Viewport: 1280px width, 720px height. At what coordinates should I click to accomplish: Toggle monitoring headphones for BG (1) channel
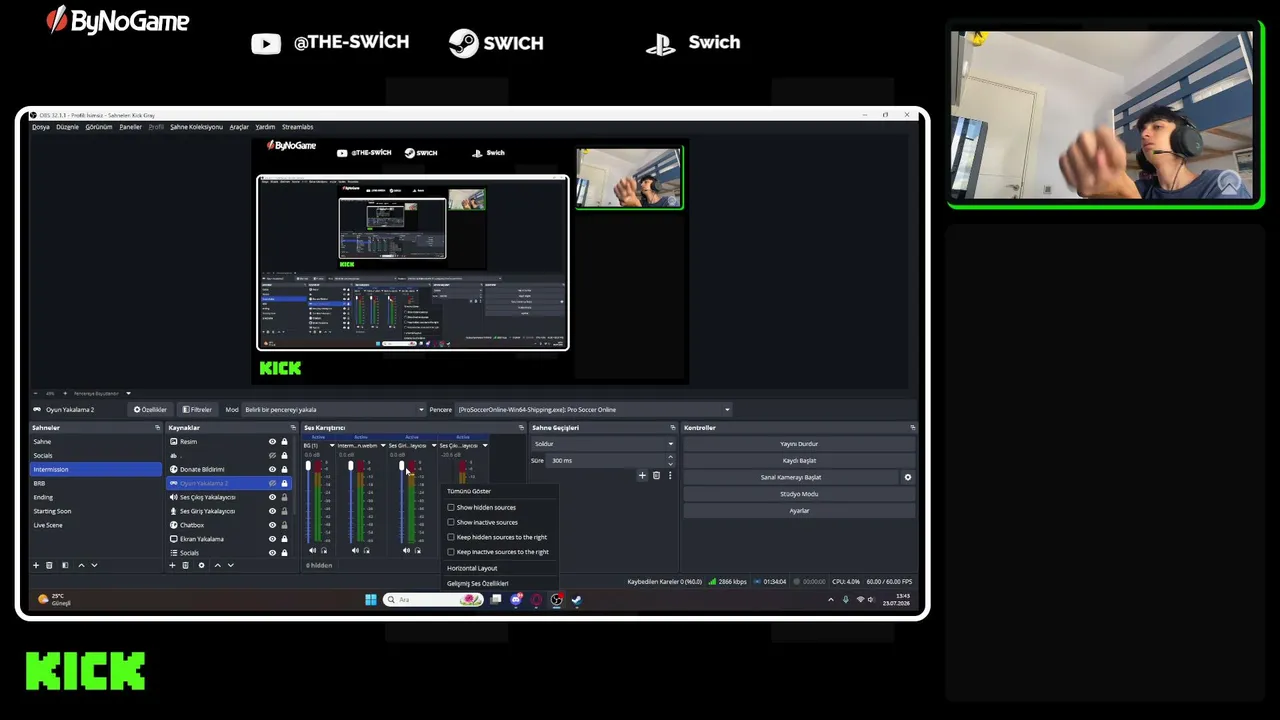[x=323, y=550]
